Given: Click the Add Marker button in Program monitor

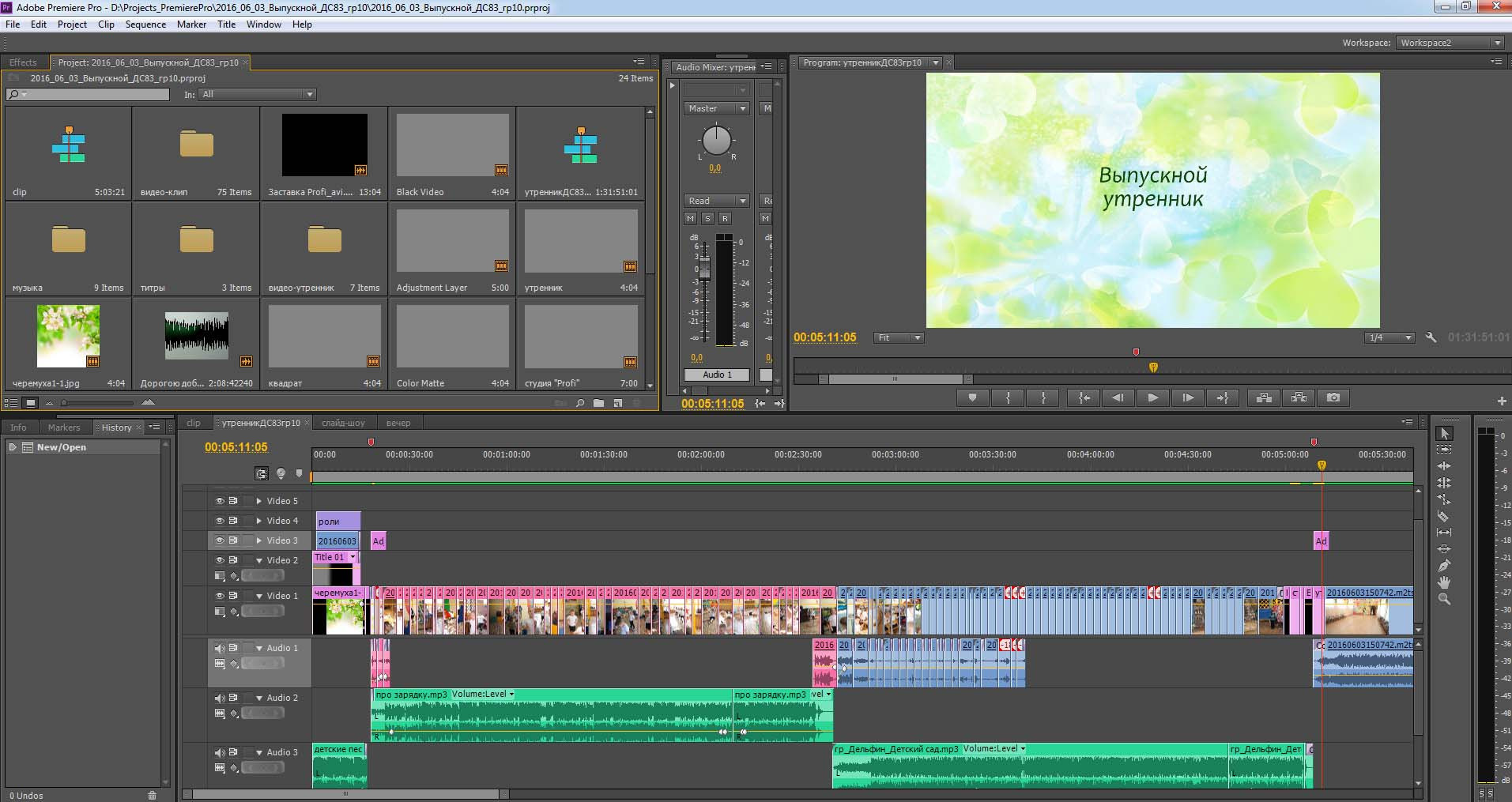Looking at the screenshot, I should pos(973,397).
